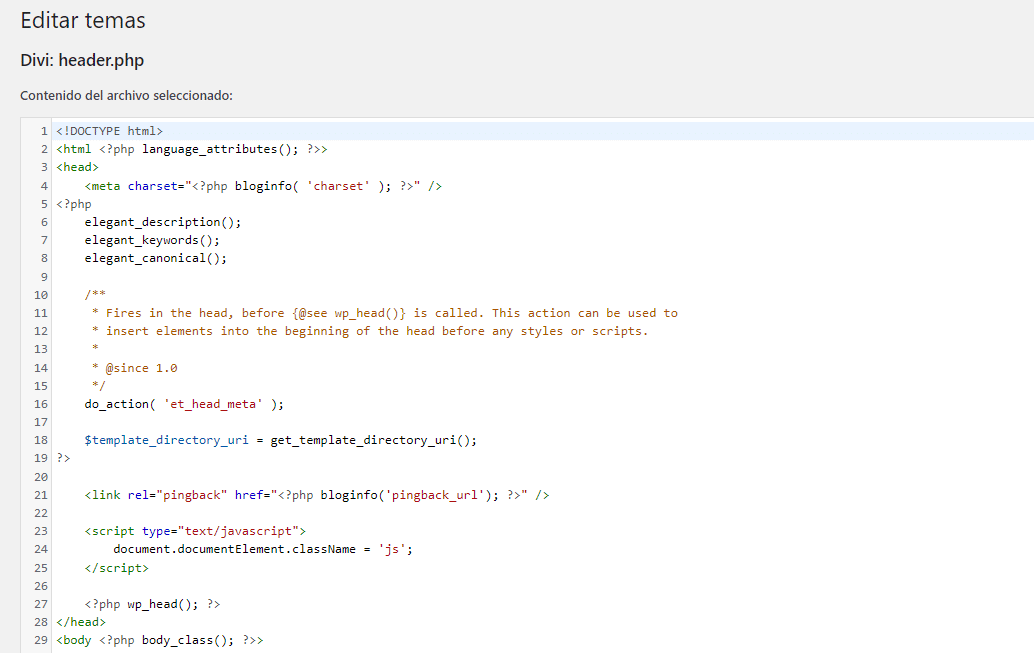Click get_template_directory_uri() call
Image resolution: width=1034 pixels, height=653 pixels.
pos(373,440)
